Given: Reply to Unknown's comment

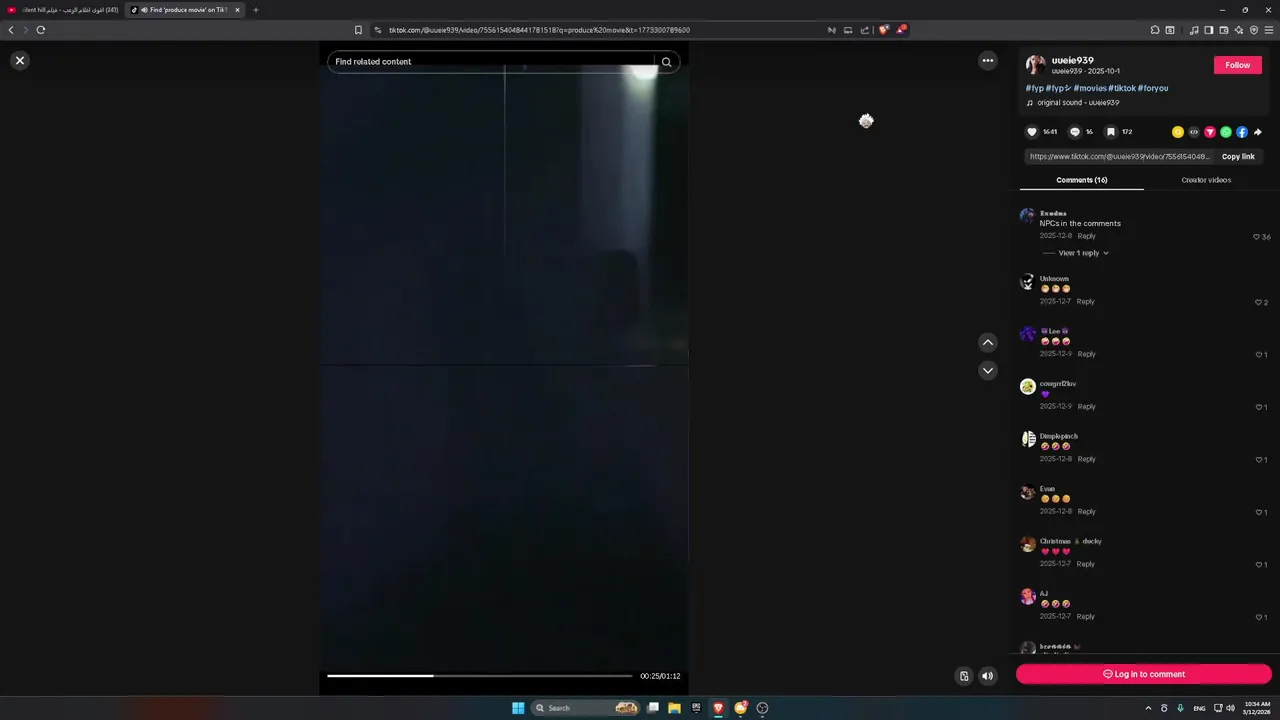Looking at the screenshot, I should [x=1086, y=301].
